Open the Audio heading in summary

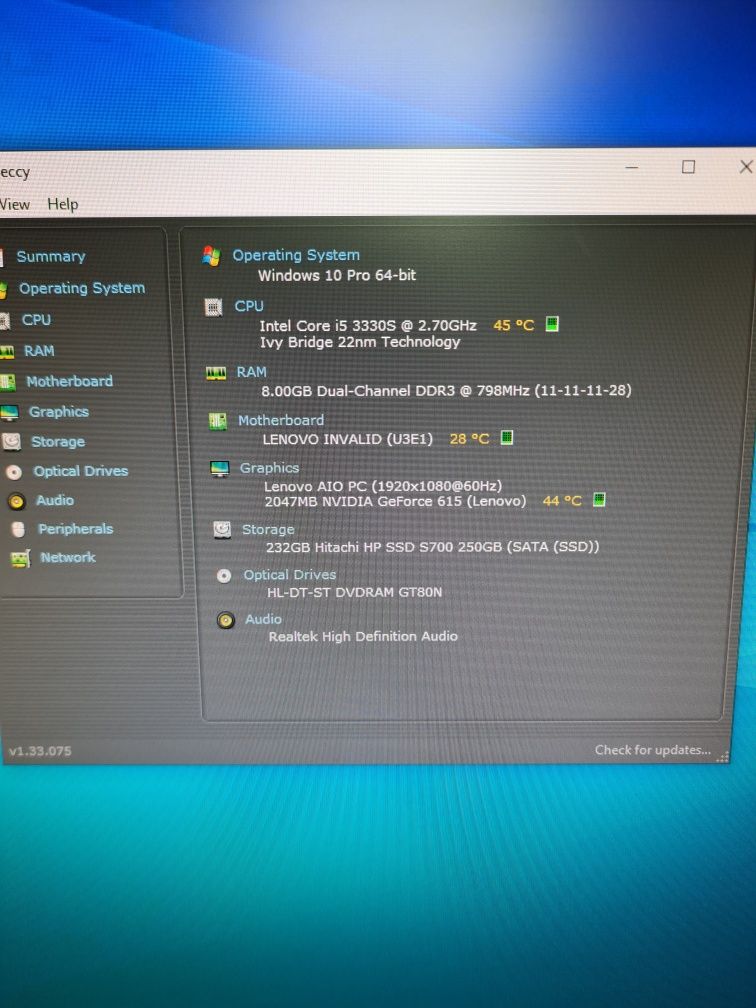[264, 619]
